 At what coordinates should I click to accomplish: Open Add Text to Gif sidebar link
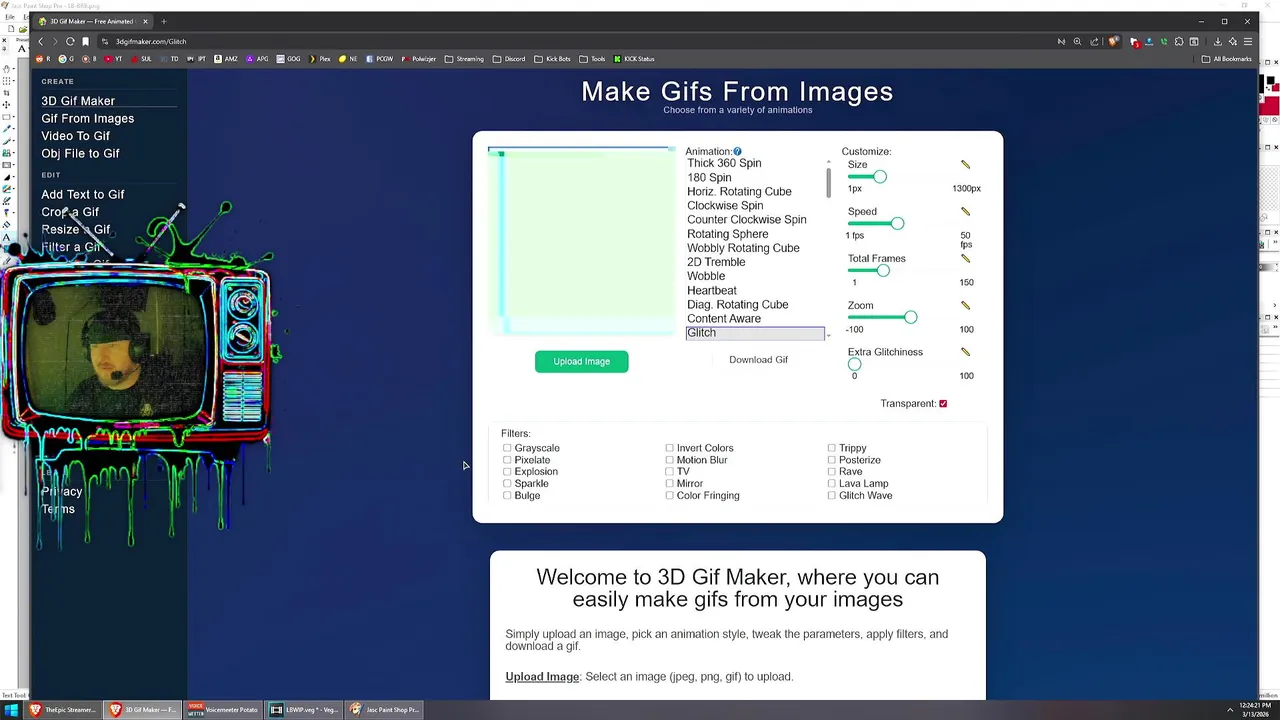click(83, 194)
